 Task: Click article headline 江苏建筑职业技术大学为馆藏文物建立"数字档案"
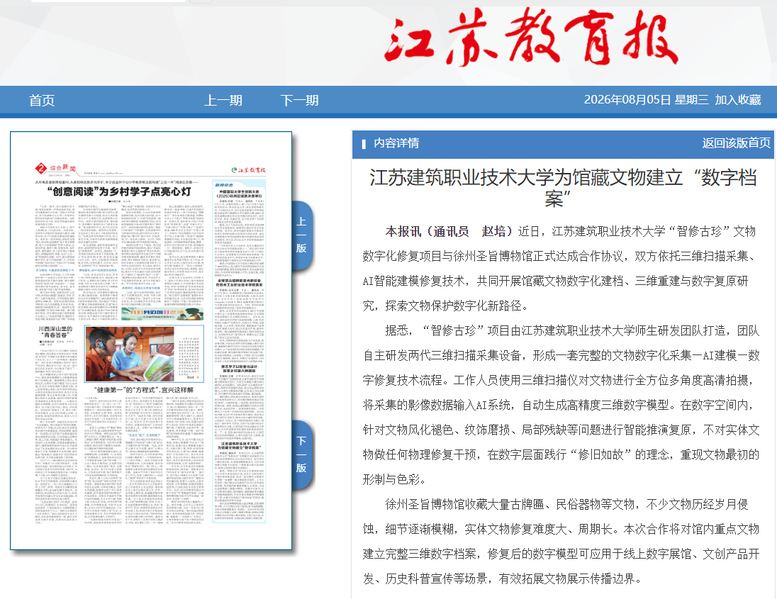(x=562, y=188)
